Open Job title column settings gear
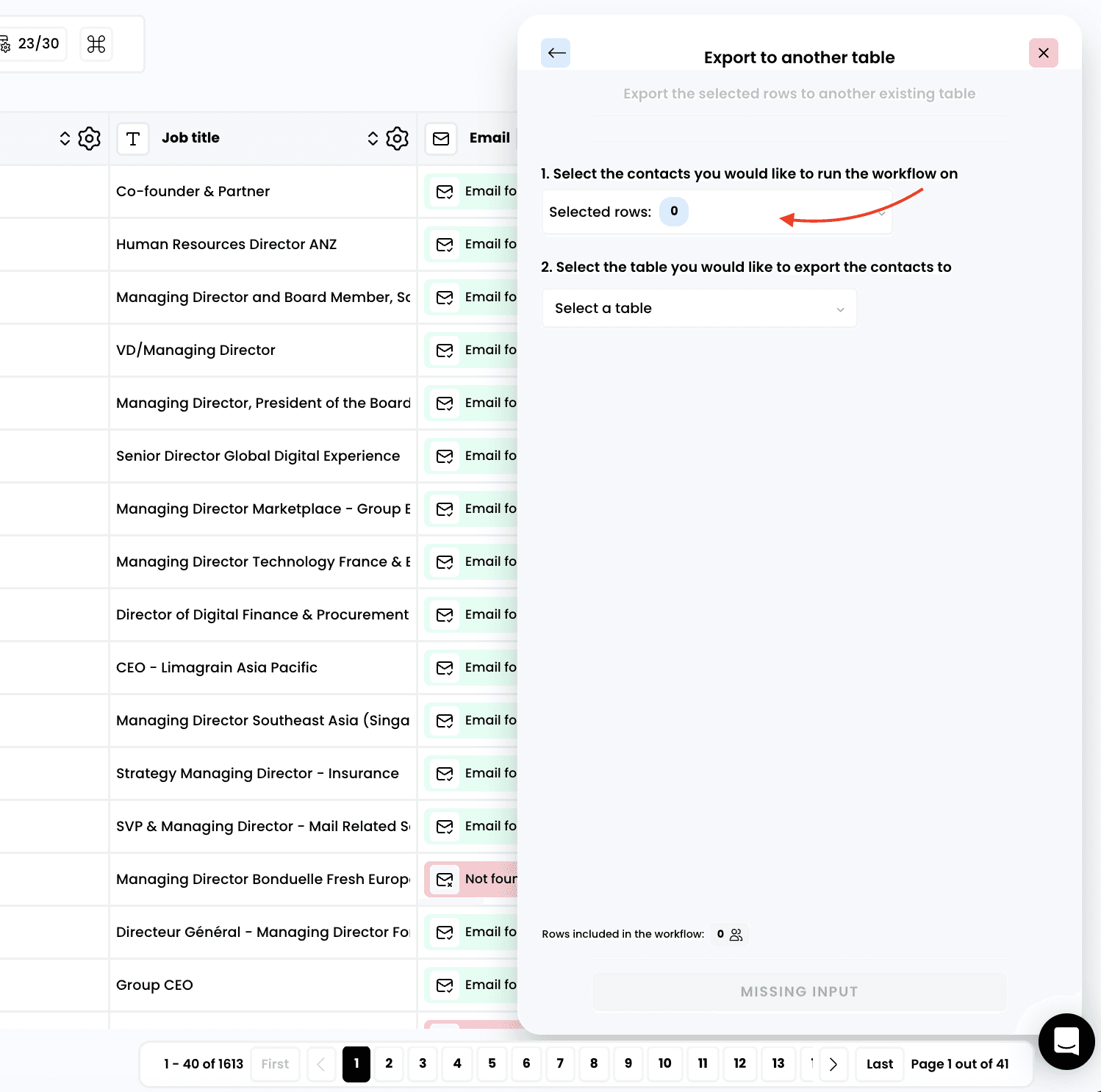 (x=397, y=138)
